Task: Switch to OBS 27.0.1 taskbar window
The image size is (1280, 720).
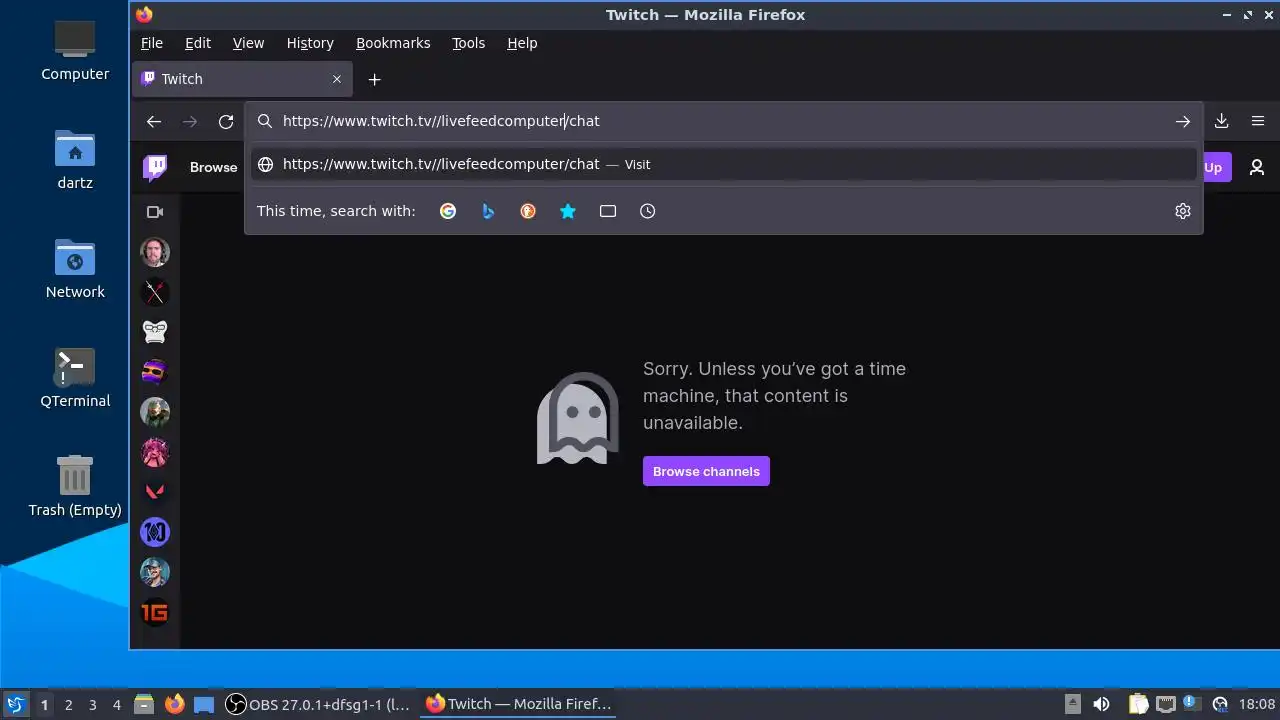Action: click(x=318, y=704)
